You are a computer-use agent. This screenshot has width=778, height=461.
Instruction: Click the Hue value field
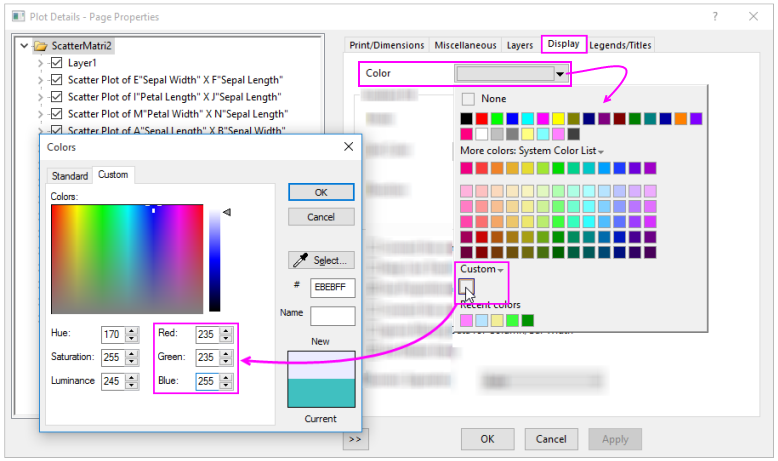(x=113, y=334)
